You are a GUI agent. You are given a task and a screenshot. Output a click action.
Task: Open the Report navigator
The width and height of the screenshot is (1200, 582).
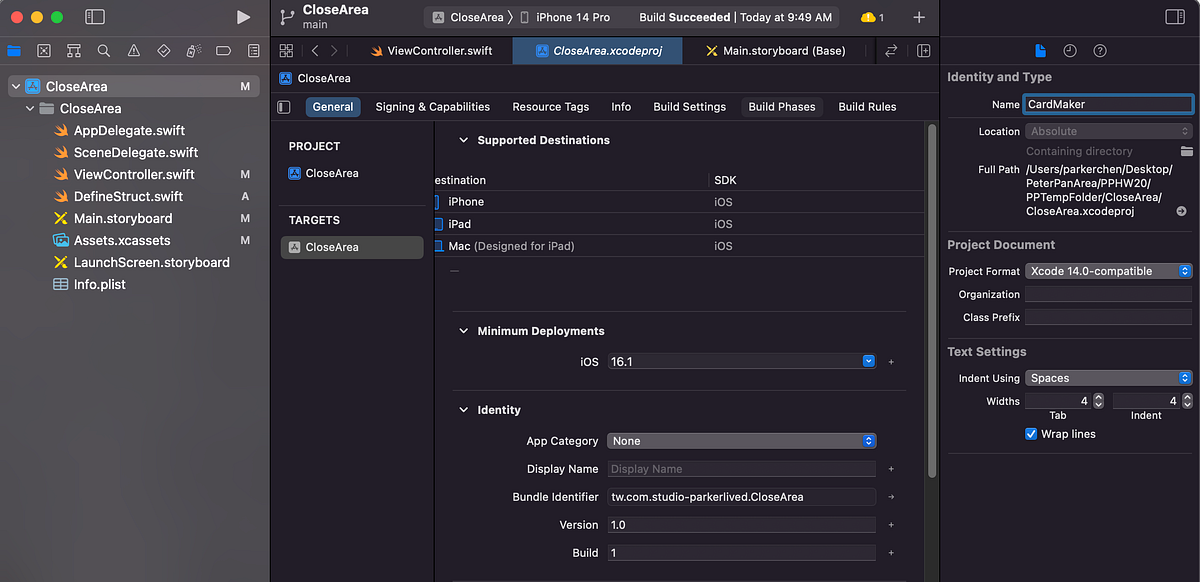pos(253,50)
